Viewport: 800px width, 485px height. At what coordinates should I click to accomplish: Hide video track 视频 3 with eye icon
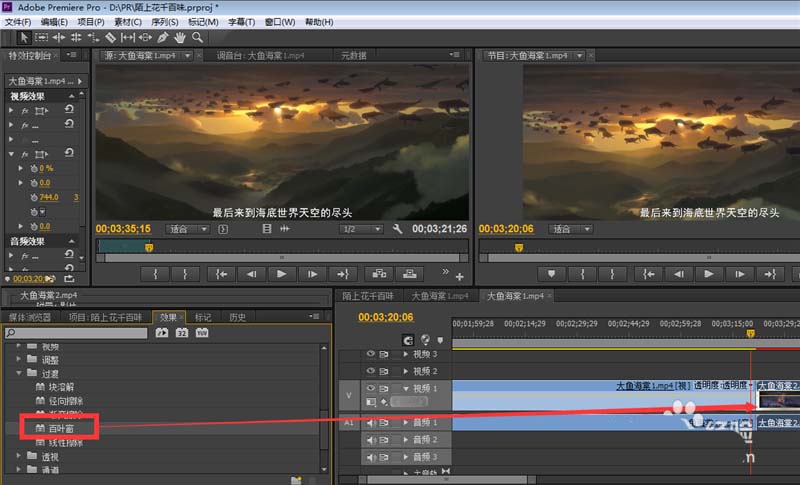click(371, 354)
